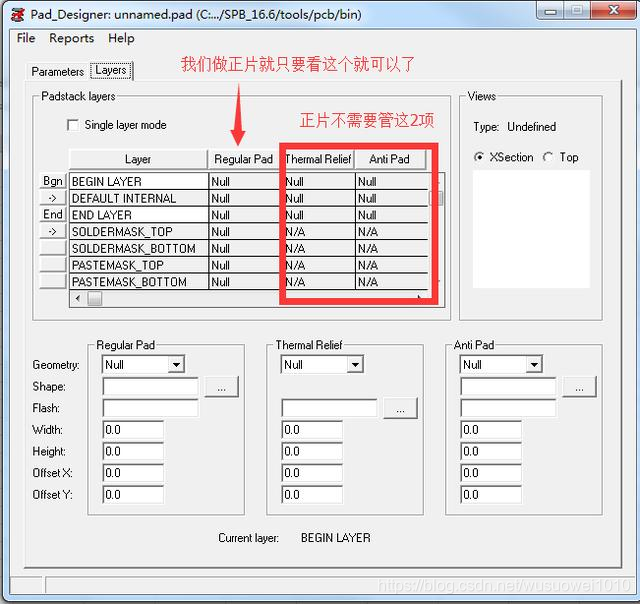
Task: Open Regular Pad shape browse button
Action: (x=221, y=386)
